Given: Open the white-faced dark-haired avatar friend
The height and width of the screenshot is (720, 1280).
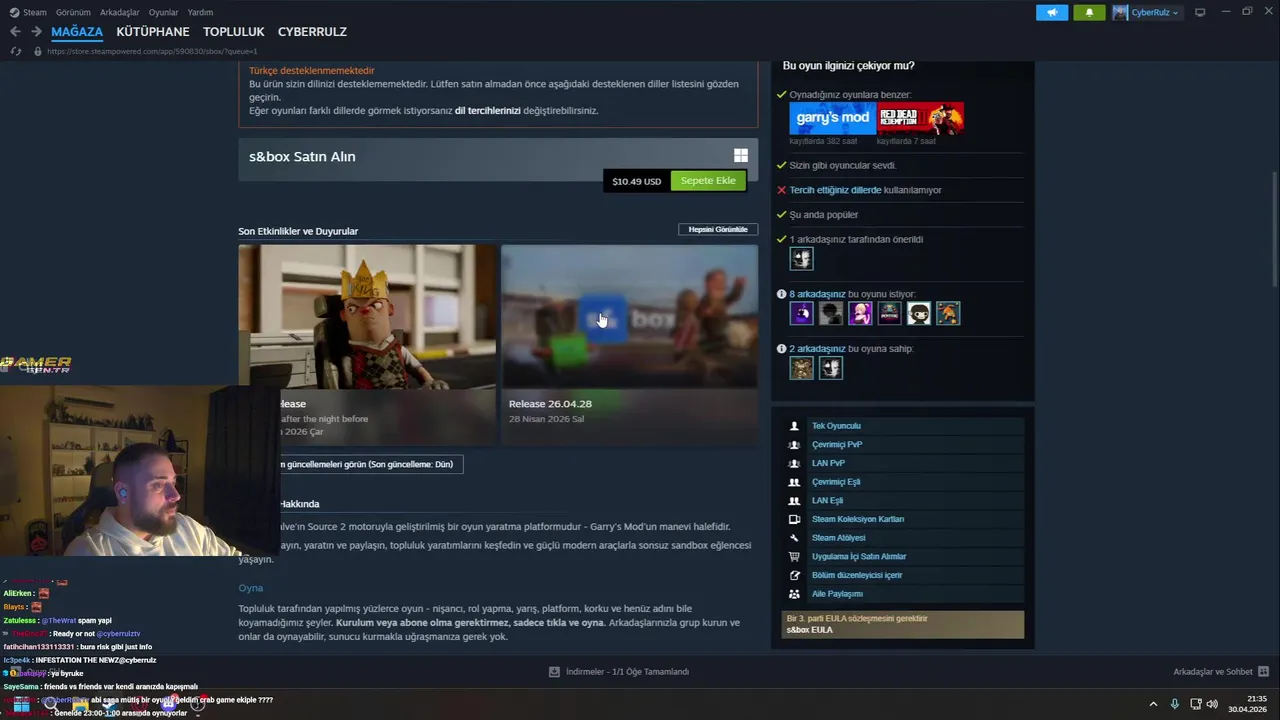Looking at the screenshot, I should coord(919,314).
